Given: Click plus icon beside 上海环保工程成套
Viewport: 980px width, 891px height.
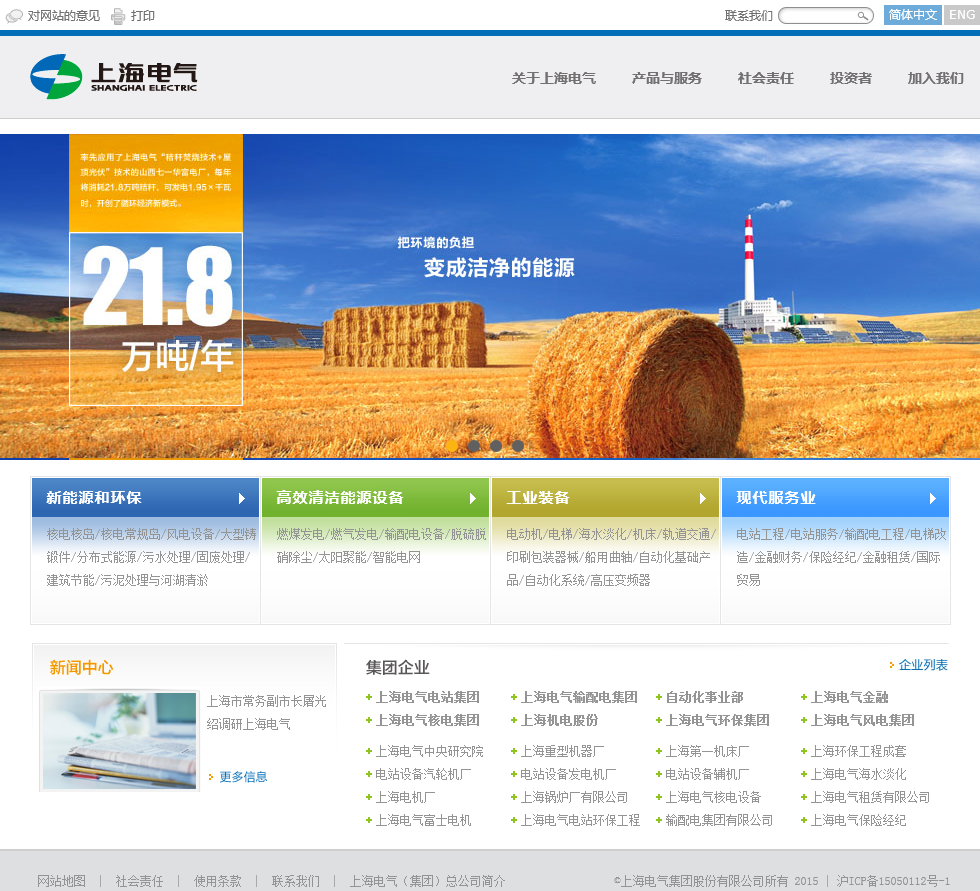Looking at the screenshot, I should coord(804,751).
